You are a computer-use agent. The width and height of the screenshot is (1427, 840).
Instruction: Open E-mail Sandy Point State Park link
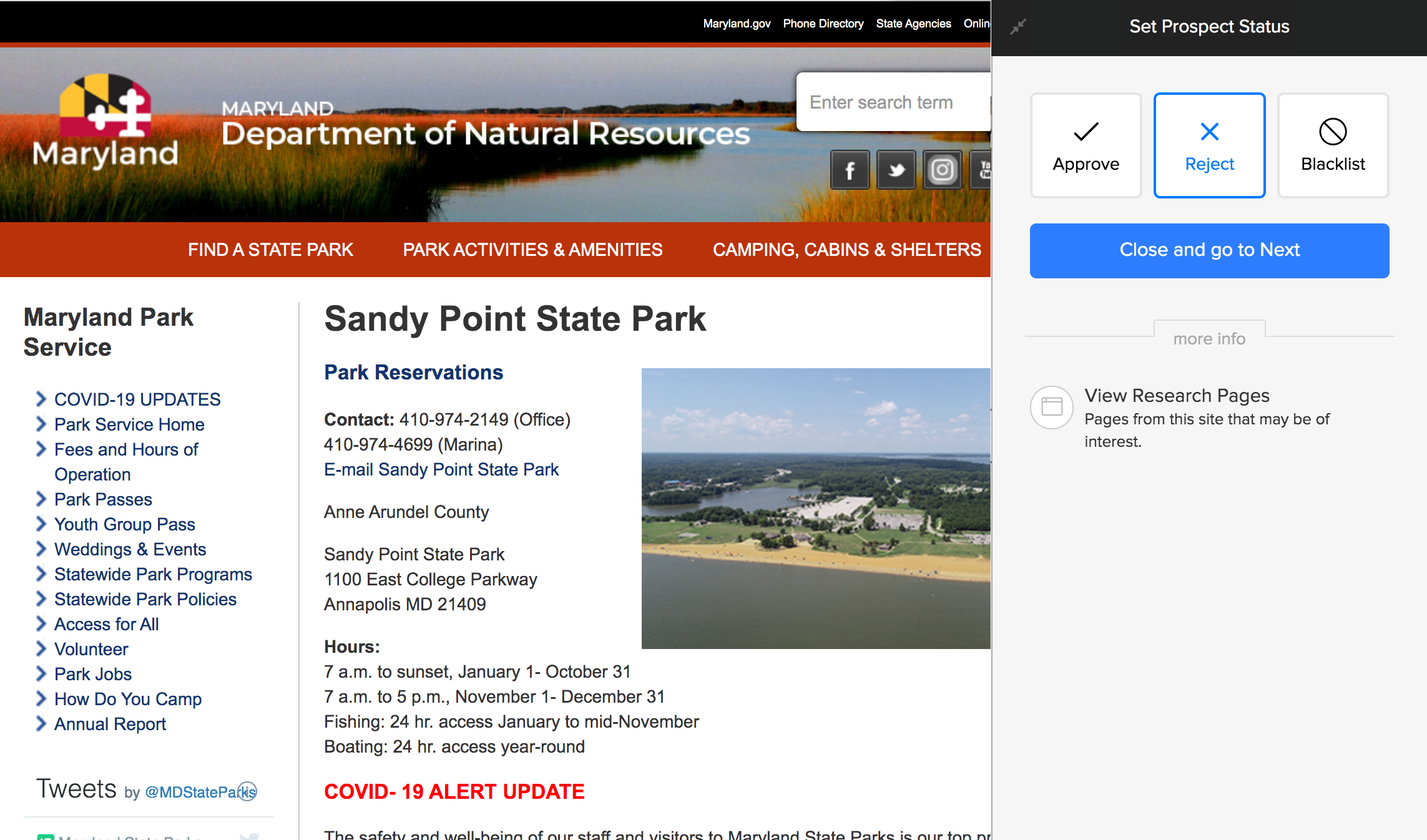click(441, 469)
